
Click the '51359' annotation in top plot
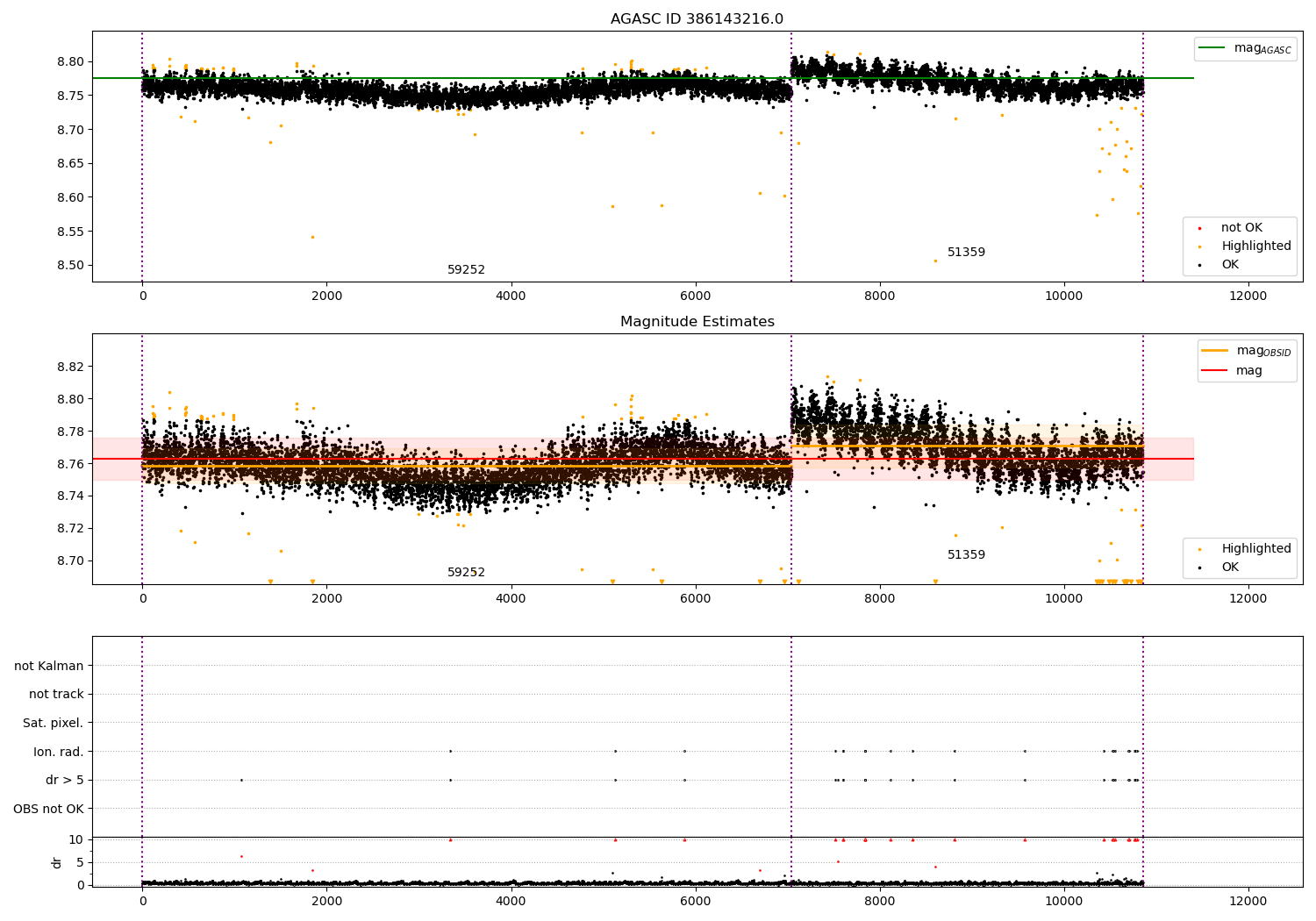pyautogui.click(x=966, y=253)
